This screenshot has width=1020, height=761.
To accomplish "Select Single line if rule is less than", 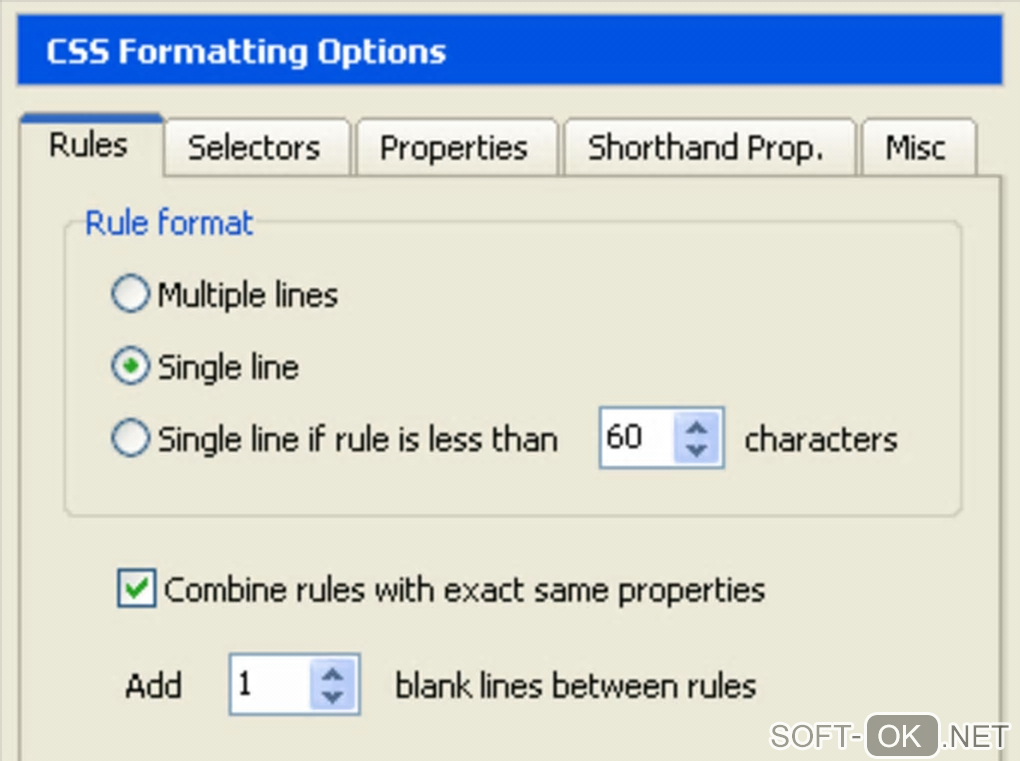I will tap(130, 440).
